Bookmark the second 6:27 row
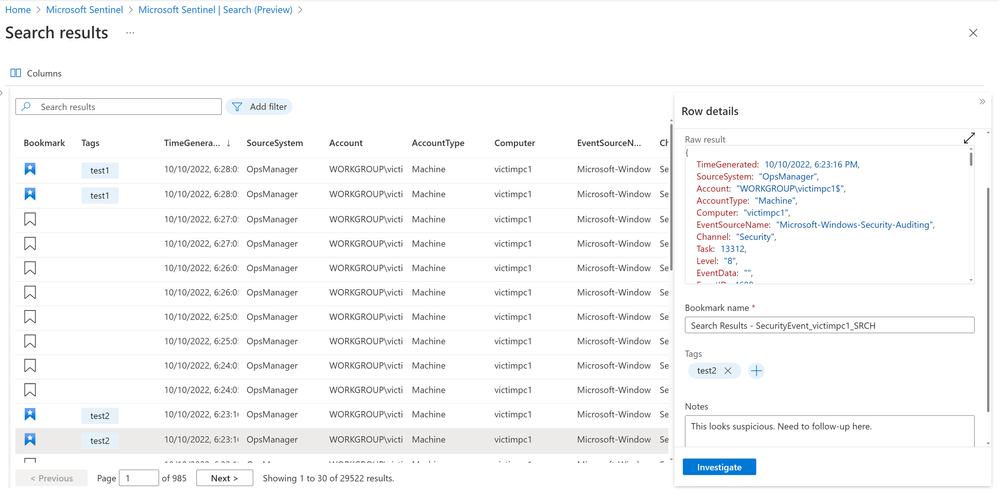This screenshot has width=999, height=494. click(x=30, y=243)
